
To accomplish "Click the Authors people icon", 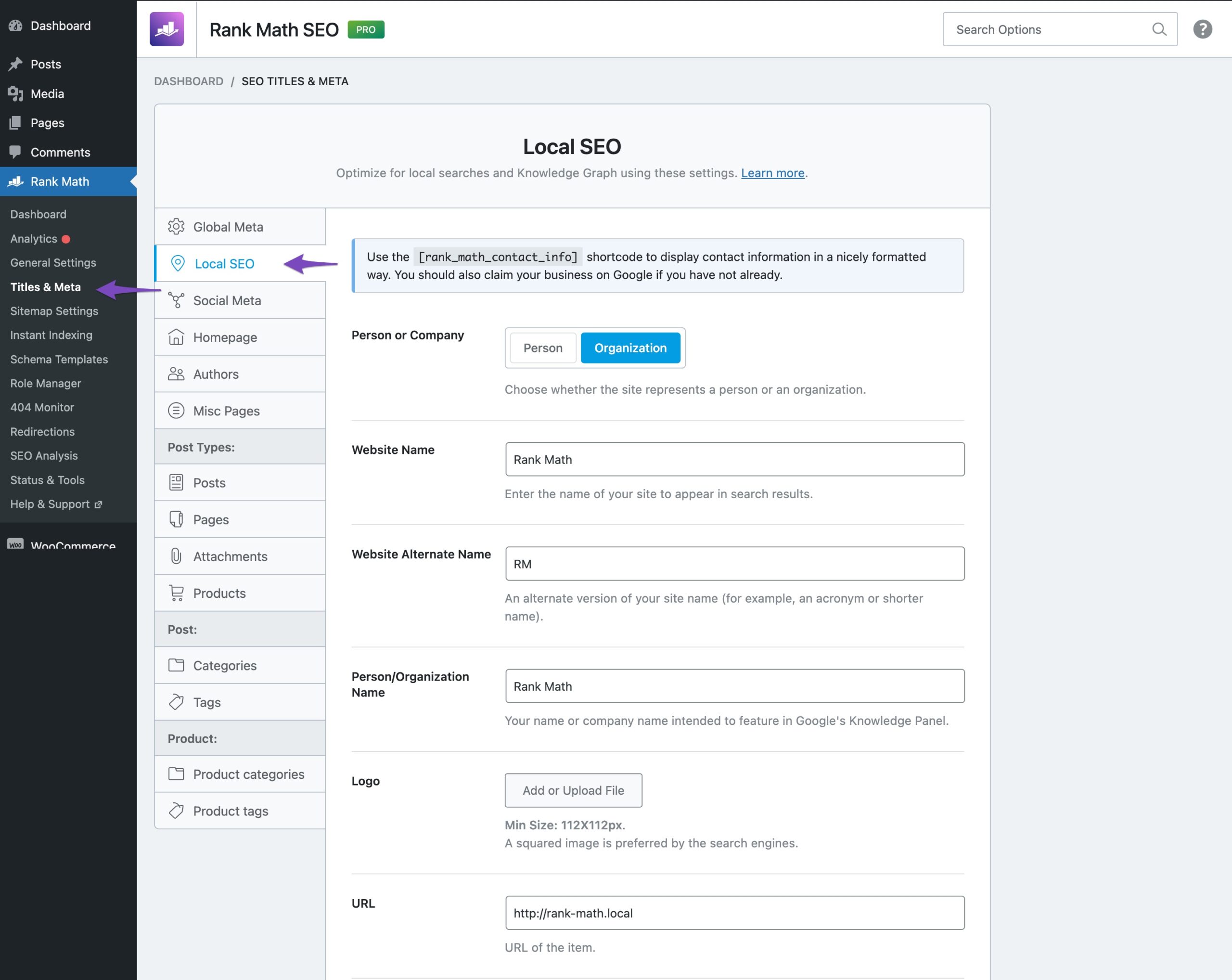I will 176,374.
